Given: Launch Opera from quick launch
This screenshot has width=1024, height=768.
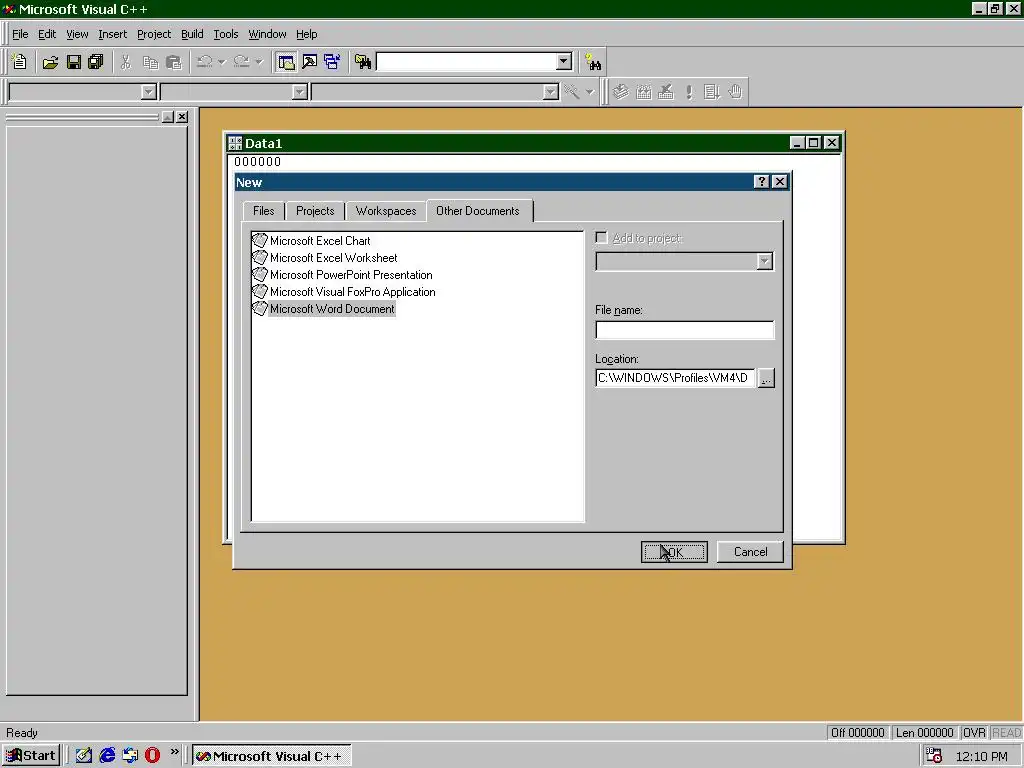Looking at the screenshot, I should 152,756.
